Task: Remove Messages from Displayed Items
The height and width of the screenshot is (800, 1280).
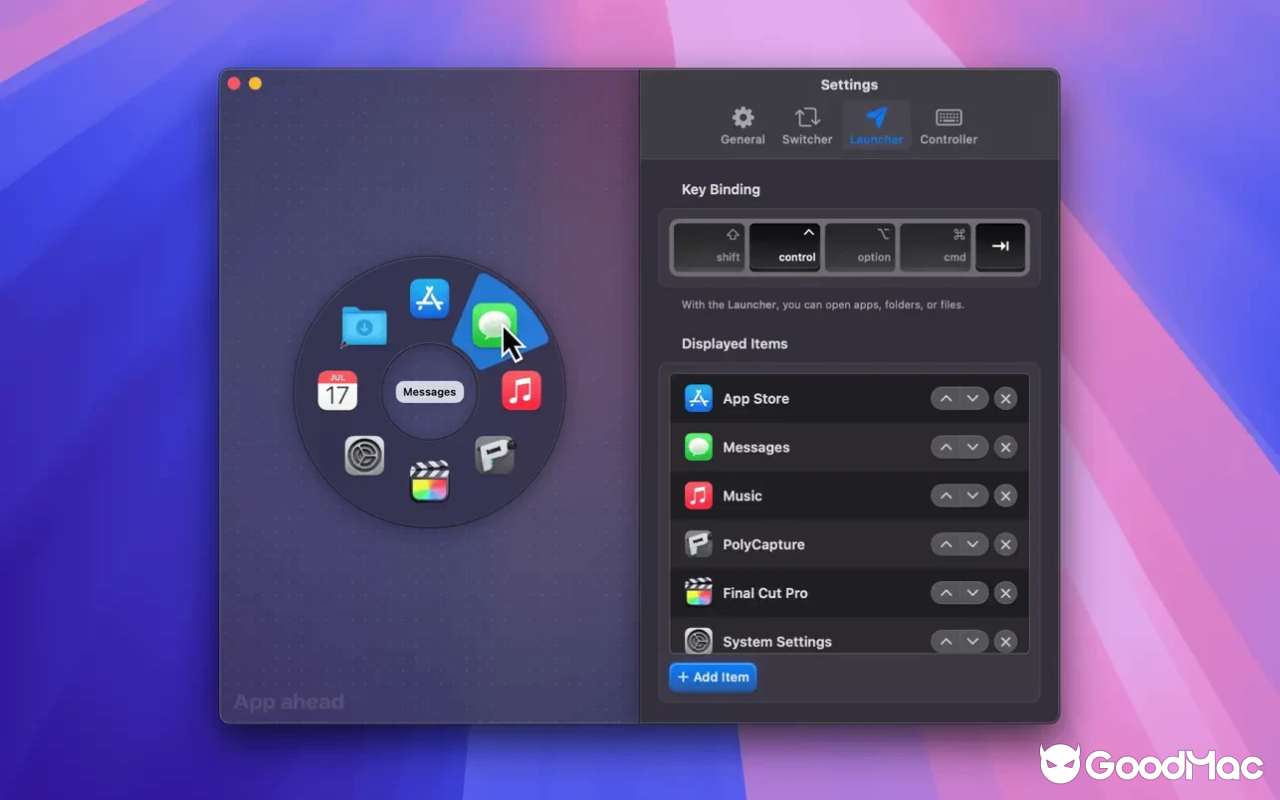Action: [x=1006, y=447]
